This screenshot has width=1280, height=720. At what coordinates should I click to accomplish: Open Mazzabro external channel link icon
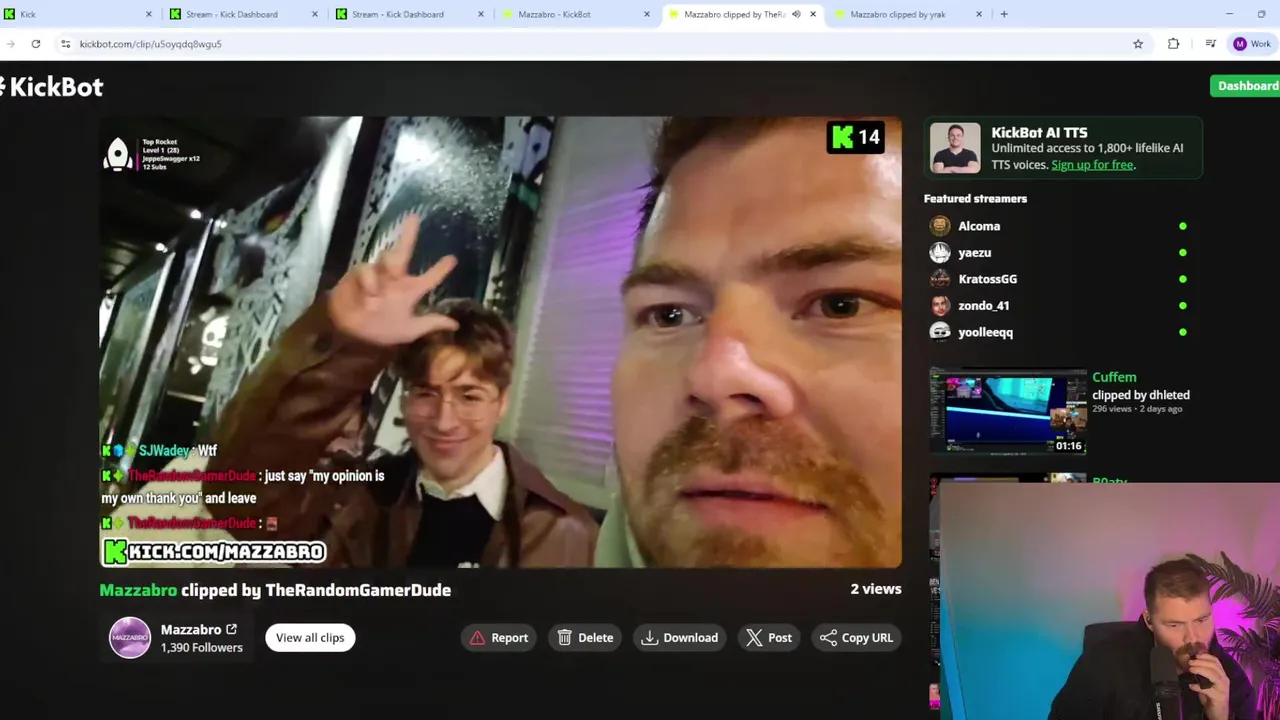[x=232, y=629]
